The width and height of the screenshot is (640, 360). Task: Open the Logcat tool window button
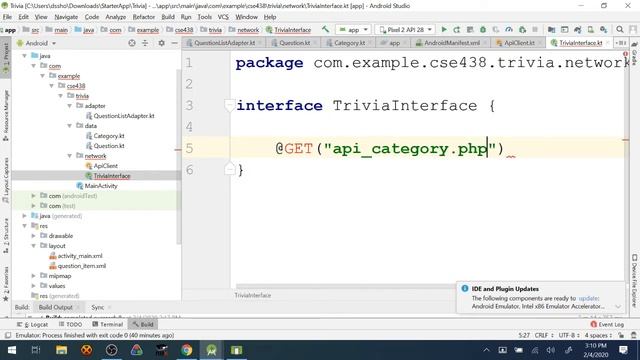(32, 324)
